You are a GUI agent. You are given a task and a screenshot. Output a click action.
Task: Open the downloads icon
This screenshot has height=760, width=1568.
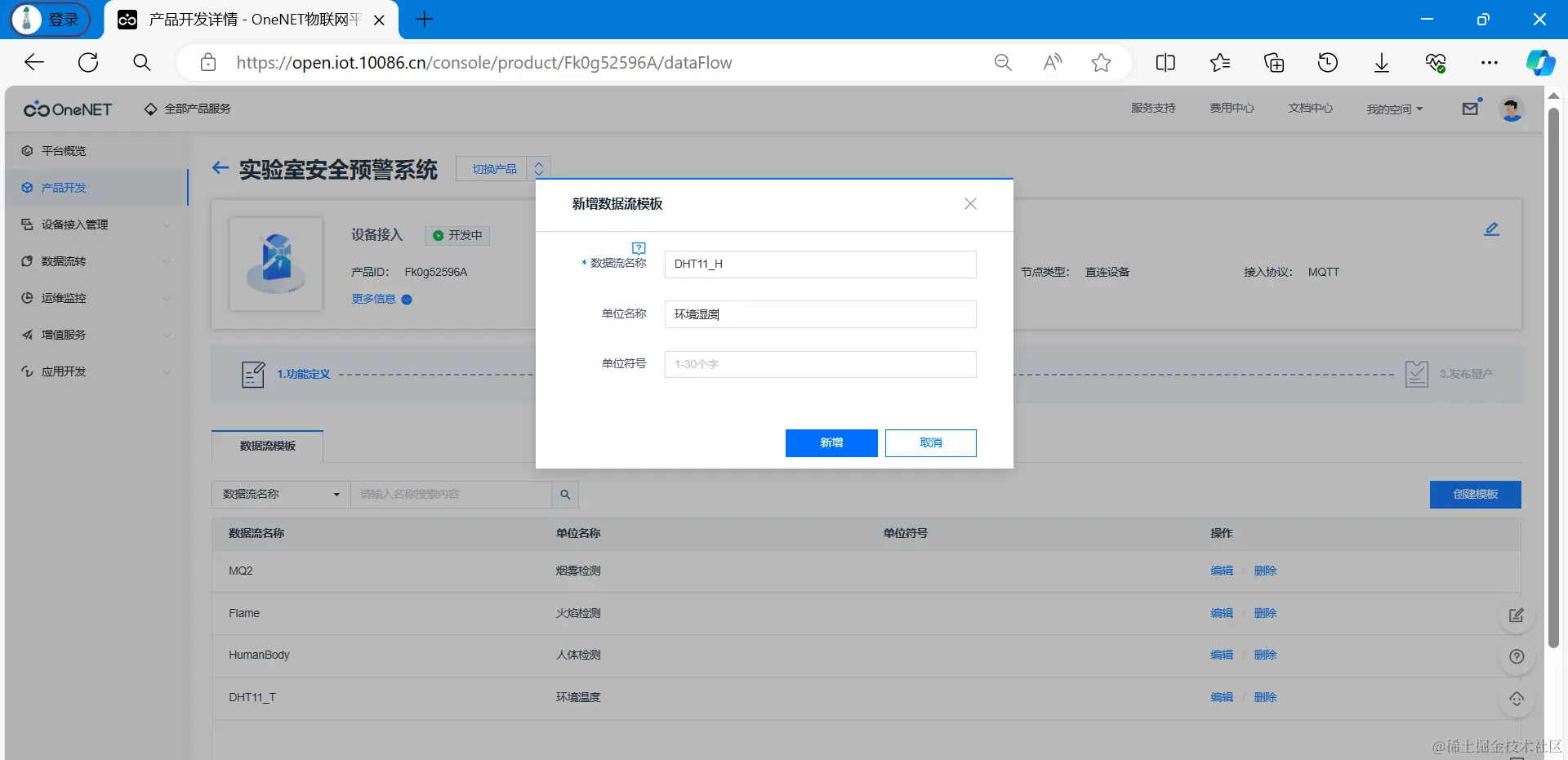click(x=1382, y=63)
